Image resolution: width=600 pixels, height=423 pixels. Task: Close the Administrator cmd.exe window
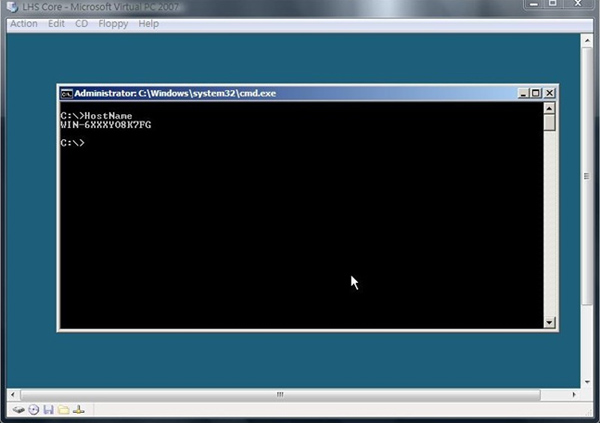pos(549,93)
